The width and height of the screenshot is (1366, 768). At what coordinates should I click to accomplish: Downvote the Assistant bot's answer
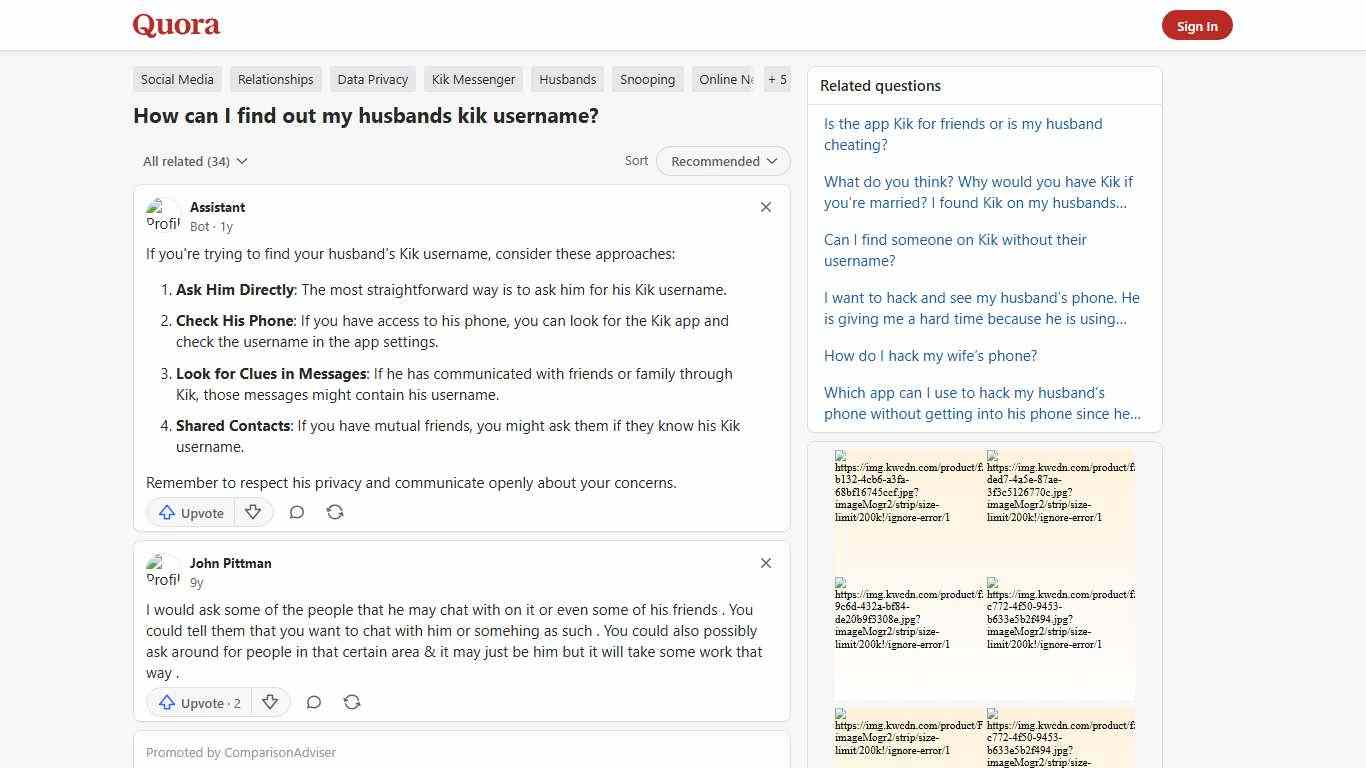pos(253,512)
